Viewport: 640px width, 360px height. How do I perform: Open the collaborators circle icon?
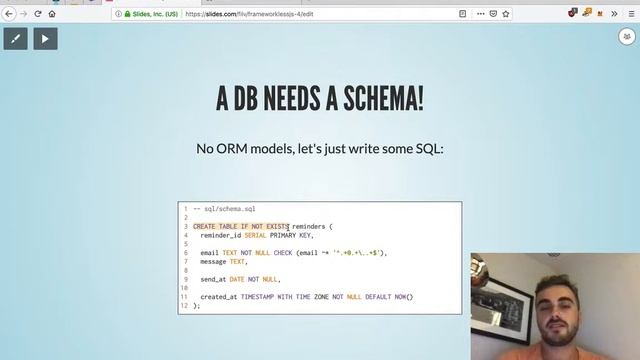627,37
